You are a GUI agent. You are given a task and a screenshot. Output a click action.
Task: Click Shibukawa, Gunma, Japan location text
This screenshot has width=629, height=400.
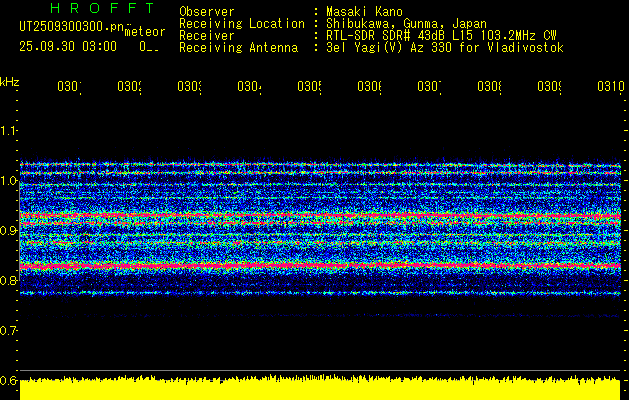click(406, 24)
